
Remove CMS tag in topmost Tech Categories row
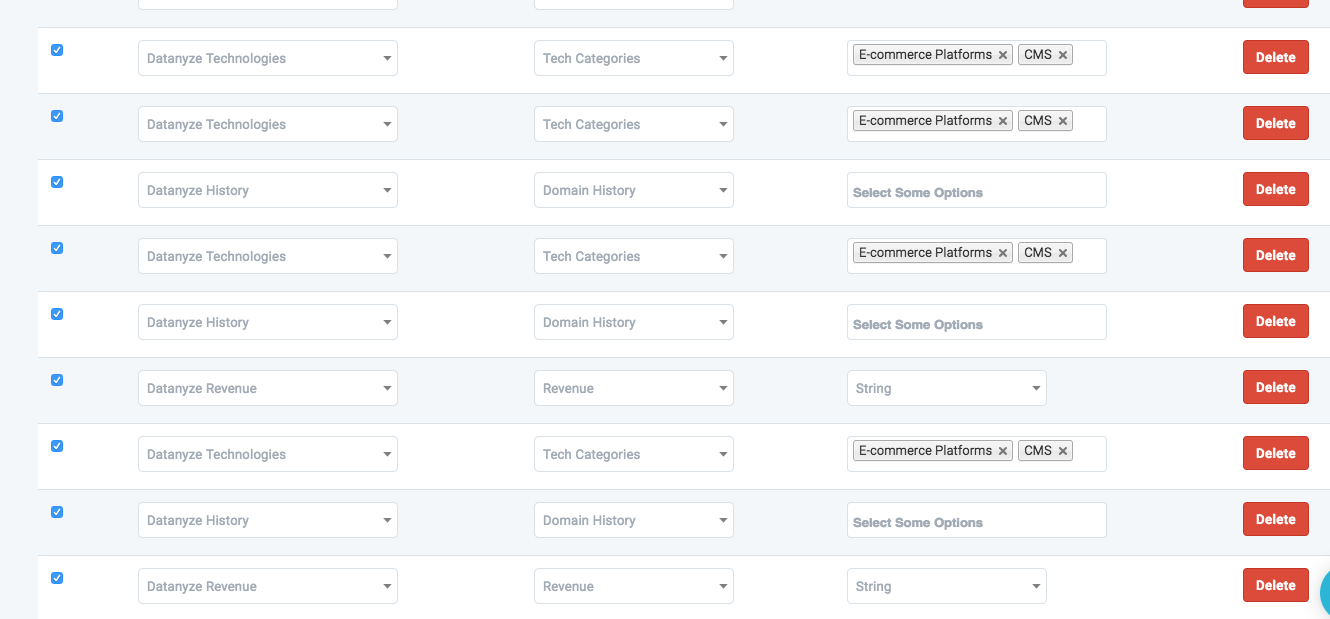coord(1062,55)
